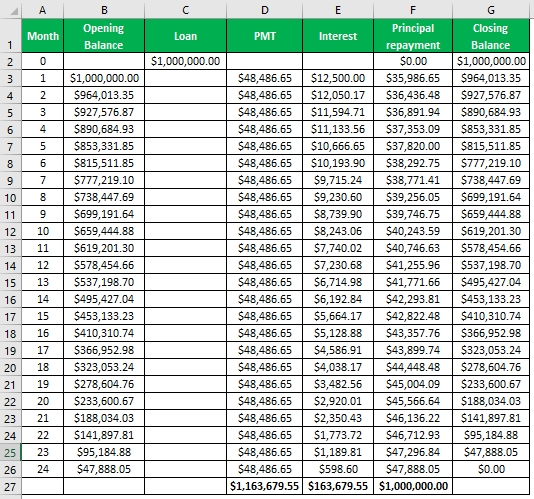This screenshot has width=534, height=499.
Task: Select row 25 header
Action: pyautogui.click(x=11, y=452)
